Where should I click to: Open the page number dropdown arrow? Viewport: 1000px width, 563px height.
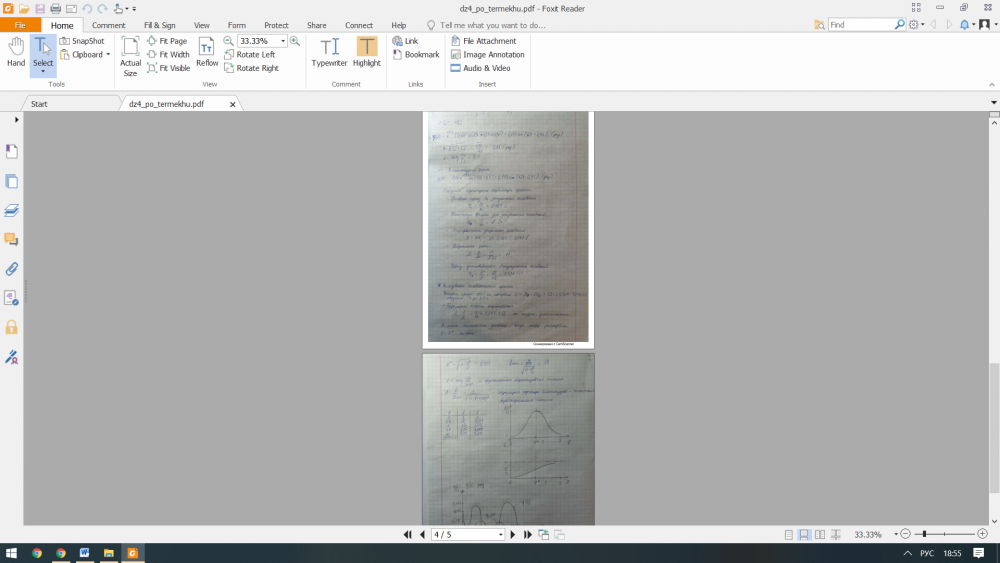pos(501,534)
